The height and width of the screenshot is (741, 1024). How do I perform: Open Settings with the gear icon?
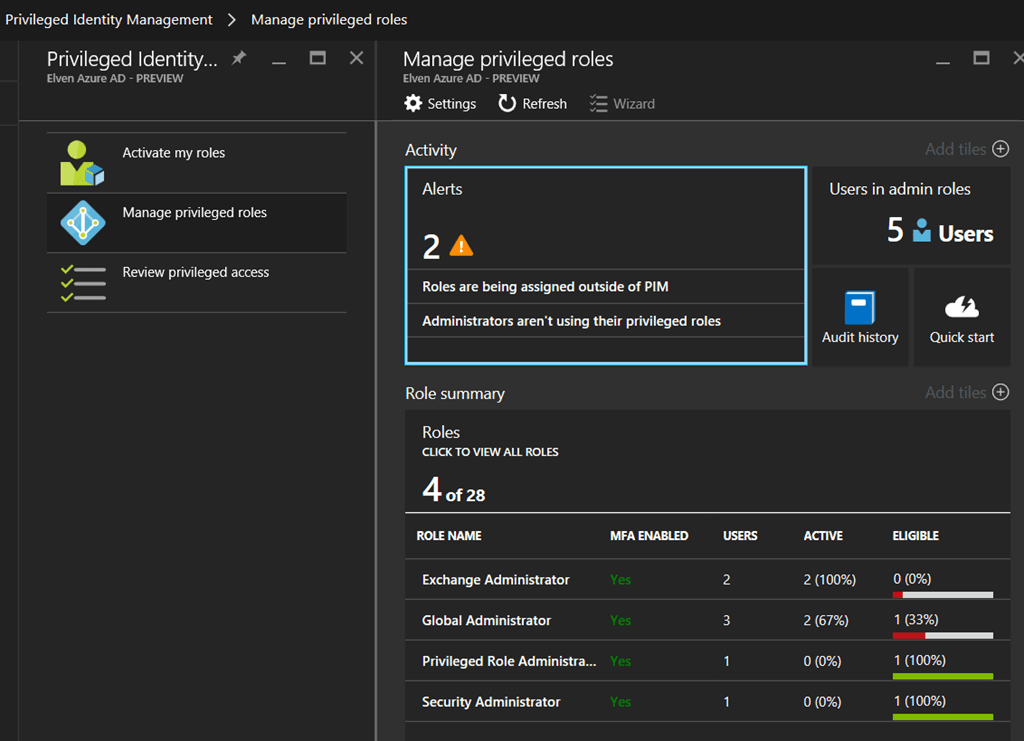coord(413,104)
